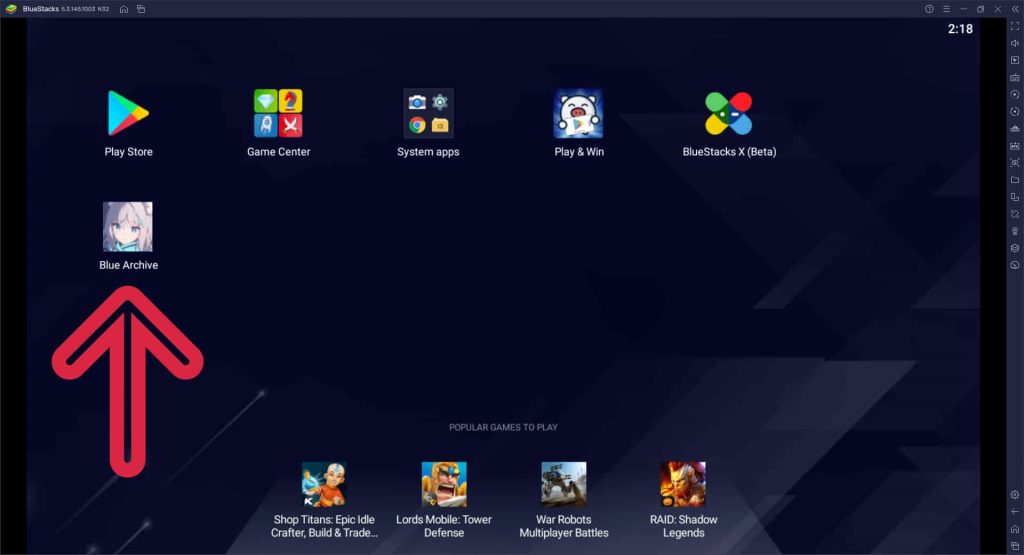This screenshot has width=1024, height=555.
Task: Open settings gear at sidebar bottom
Action: point(1015,495)
